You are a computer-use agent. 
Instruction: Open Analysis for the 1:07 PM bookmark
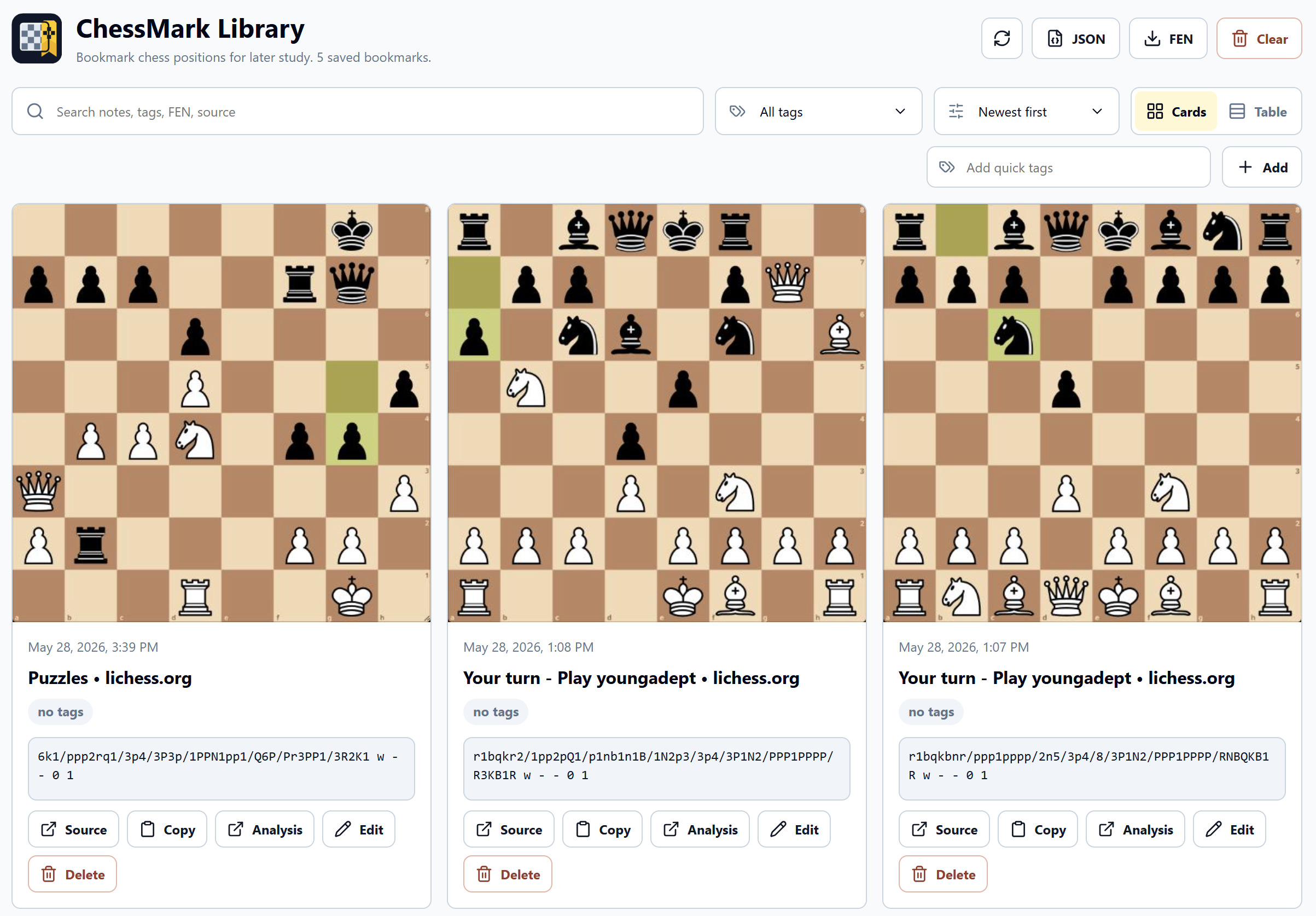(x=1135, y=829)
